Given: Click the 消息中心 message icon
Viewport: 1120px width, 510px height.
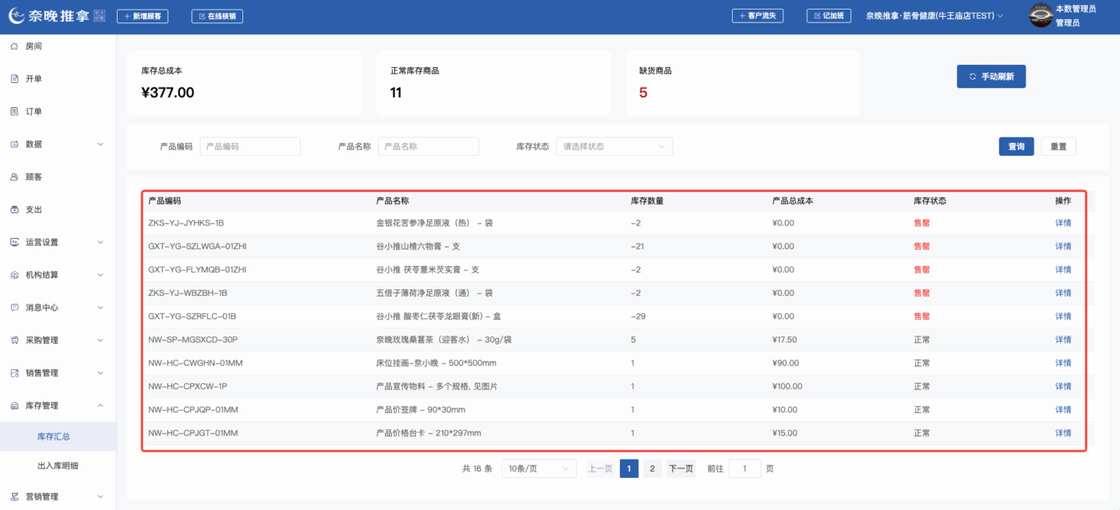Looking at the screenshot, I should (x=14, y=307).
